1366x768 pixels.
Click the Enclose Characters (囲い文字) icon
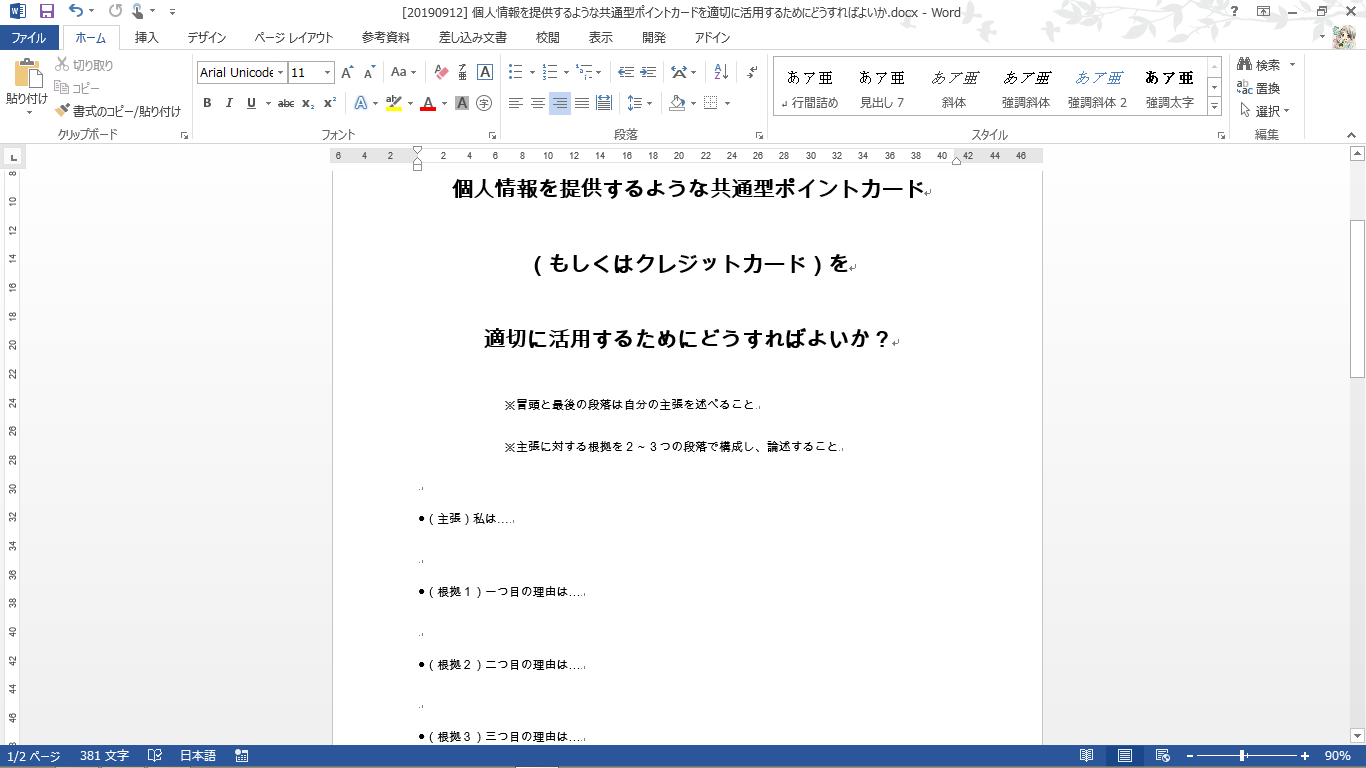pyautogui.click(x=484, y=103)
